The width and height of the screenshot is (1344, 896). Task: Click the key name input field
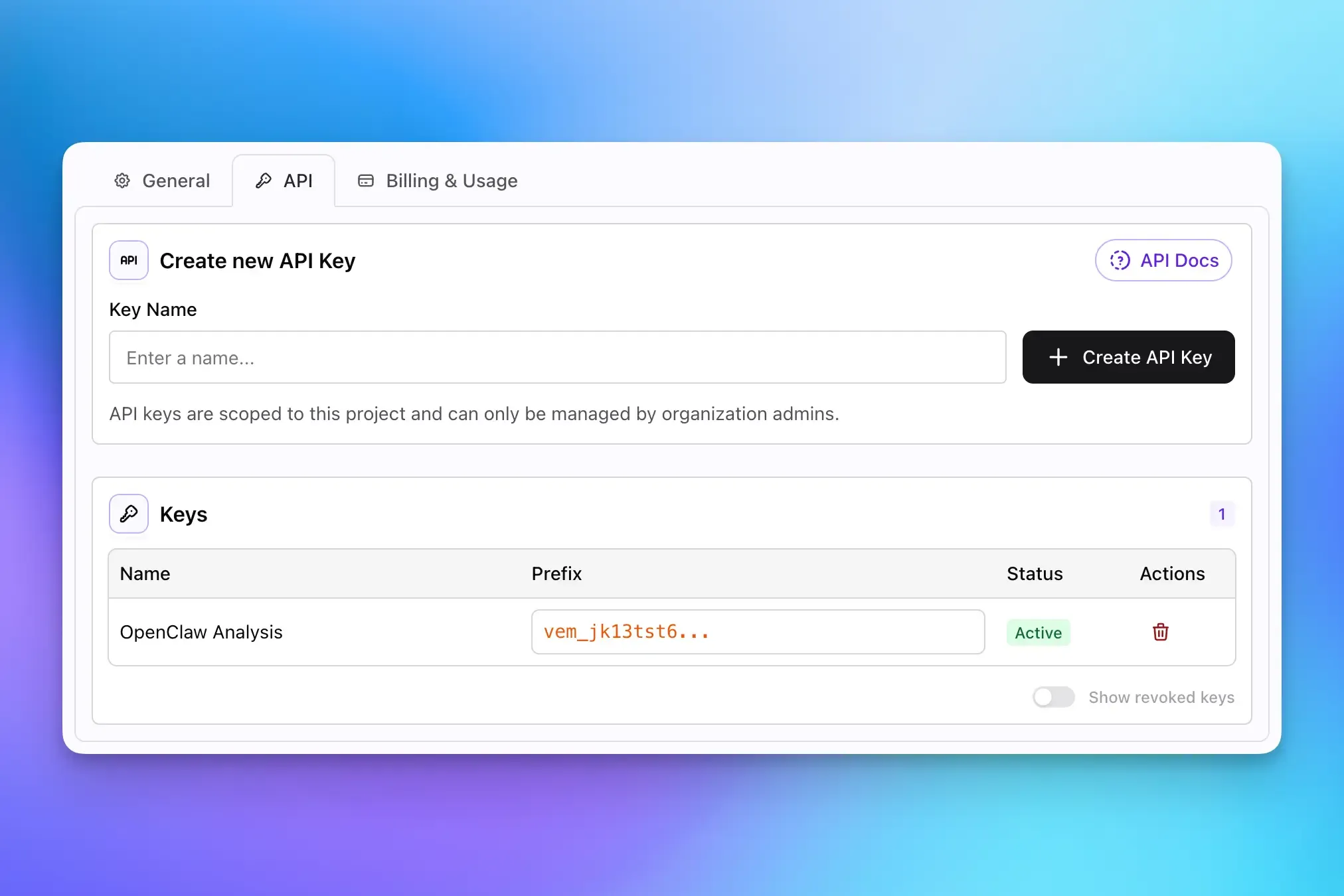(558, 357)
